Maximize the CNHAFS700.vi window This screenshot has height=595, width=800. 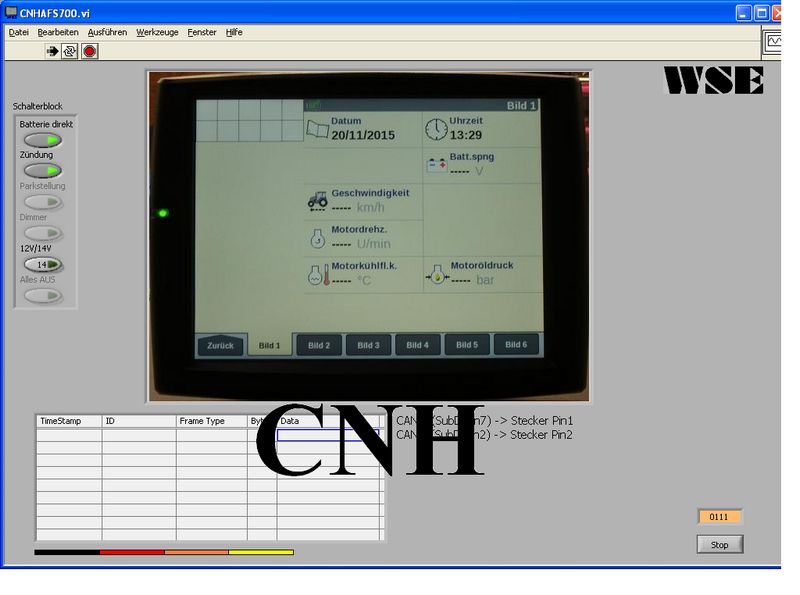click(x=762, y=13)
